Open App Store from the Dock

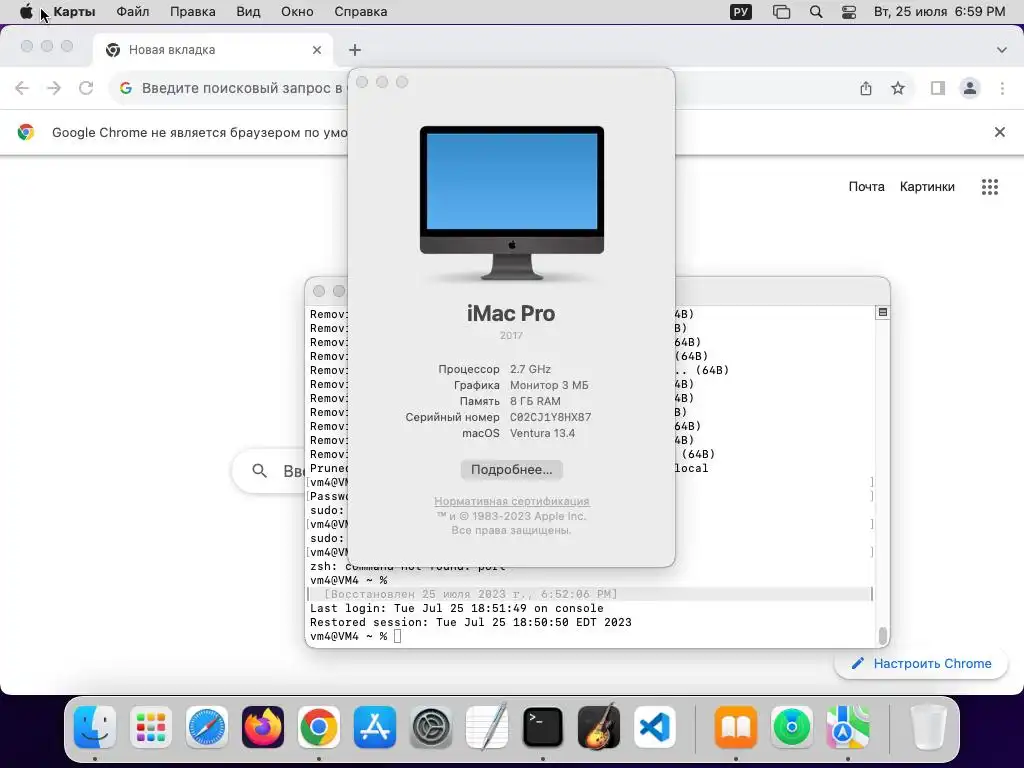tap(375, 727)
